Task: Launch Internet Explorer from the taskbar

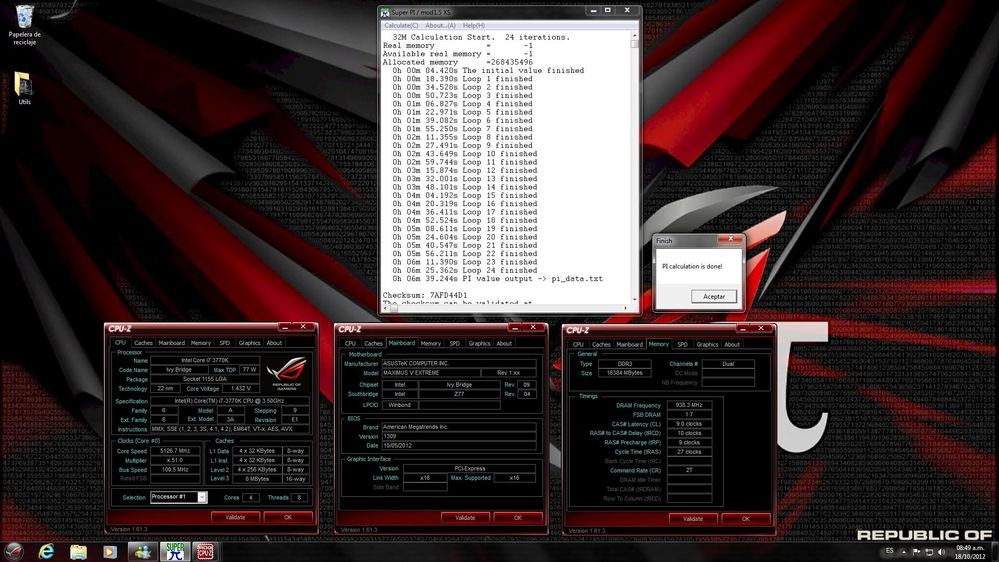Action: (x=46, y=551)
